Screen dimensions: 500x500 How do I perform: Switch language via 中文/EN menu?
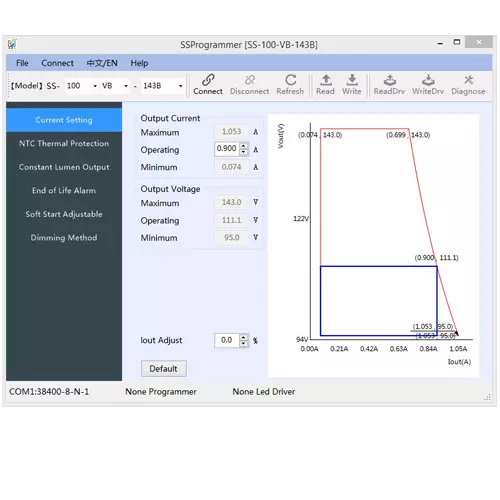coord(102,63)
